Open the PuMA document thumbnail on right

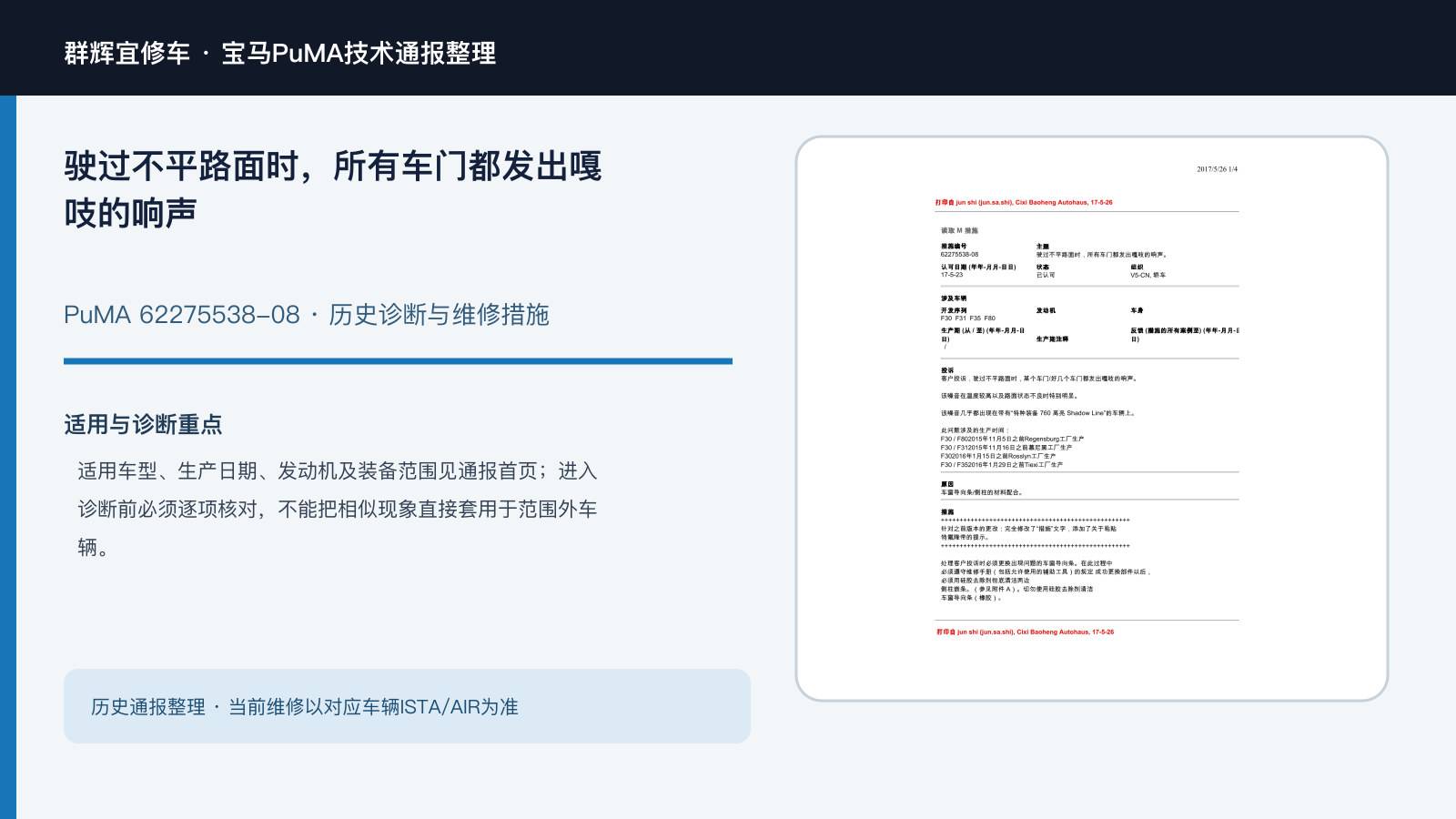click(1092, 419)
